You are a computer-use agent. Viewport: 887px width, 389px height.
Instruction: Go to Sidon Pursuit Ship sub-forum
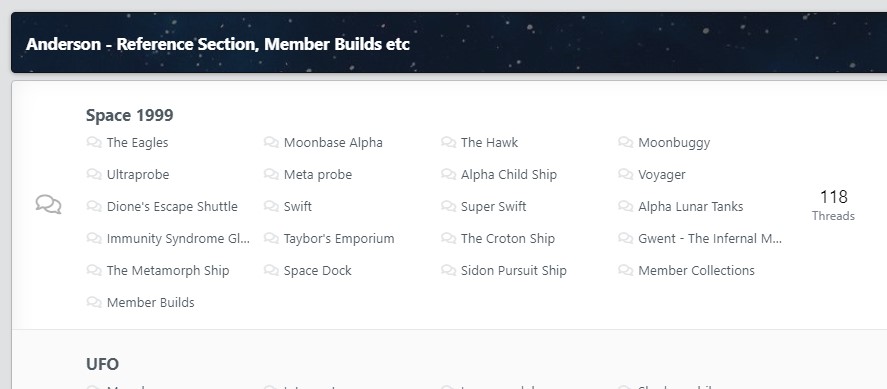click(514, 271)
